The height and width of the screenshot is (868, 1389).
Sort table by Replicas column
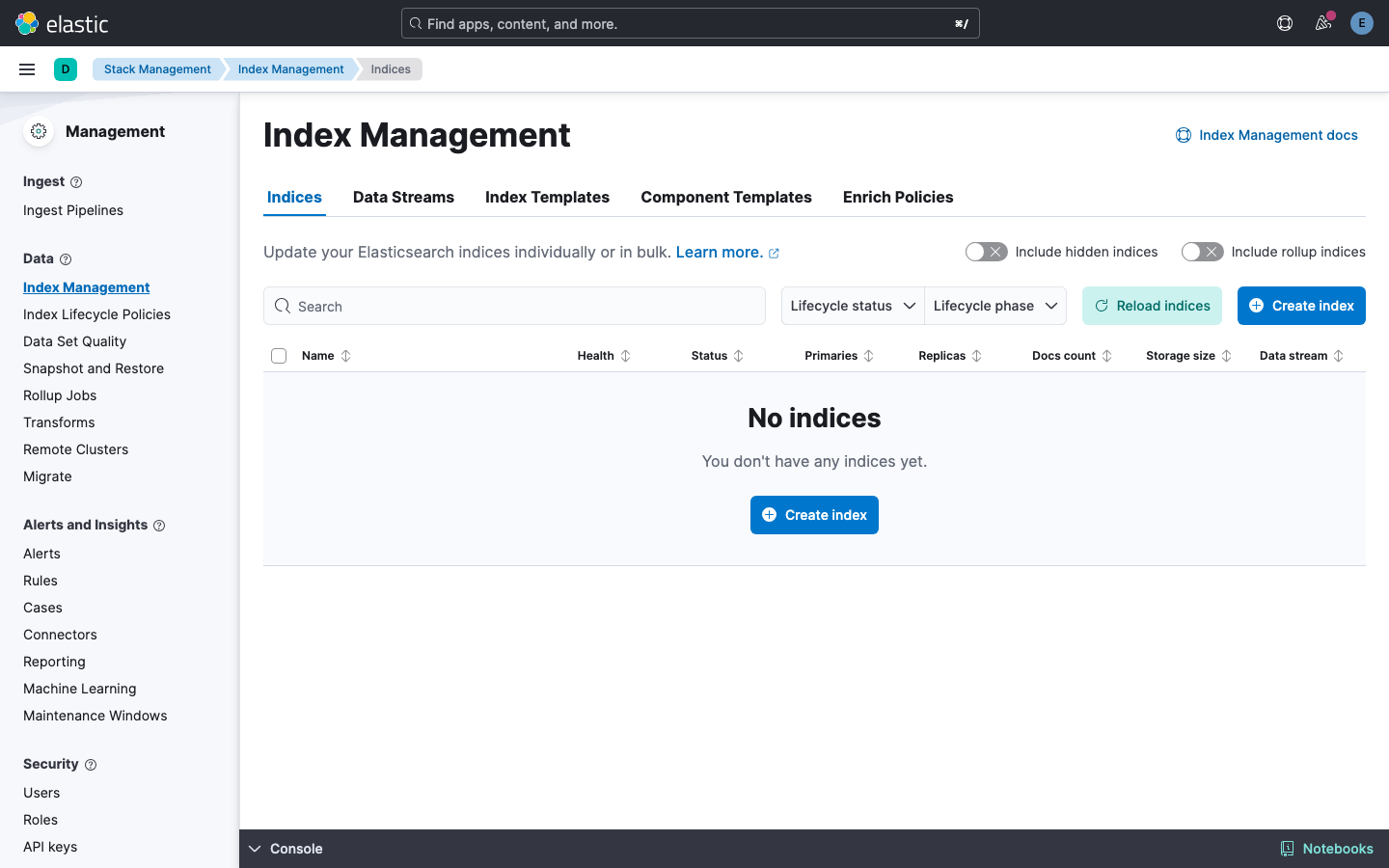[950, 356]
